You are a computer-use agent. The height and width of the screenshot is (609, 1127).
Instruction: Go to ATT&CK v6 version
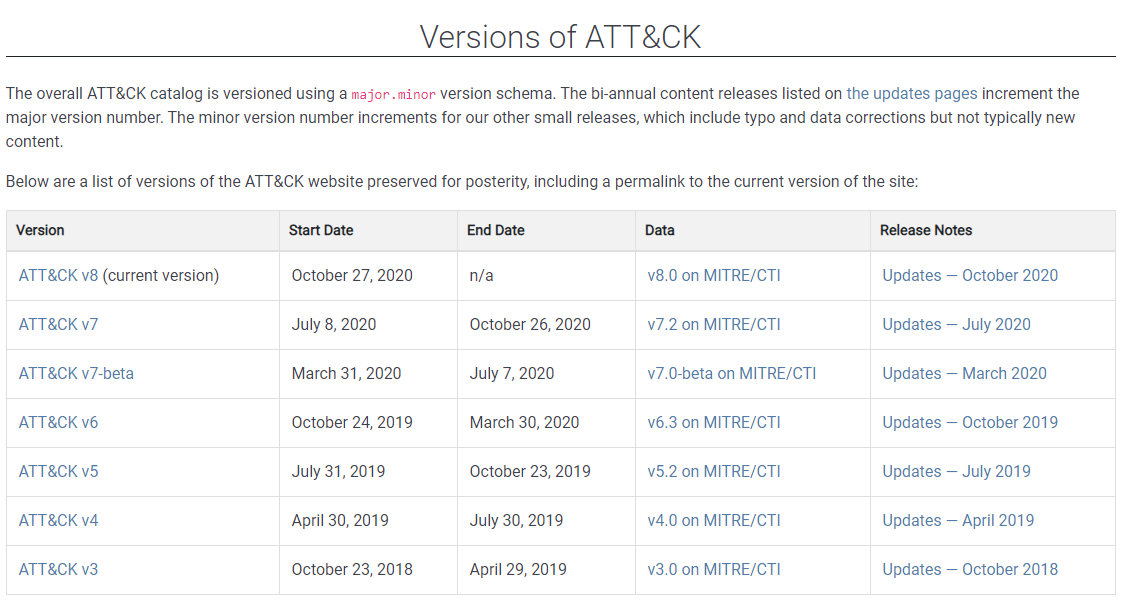(x=58, y=422)
